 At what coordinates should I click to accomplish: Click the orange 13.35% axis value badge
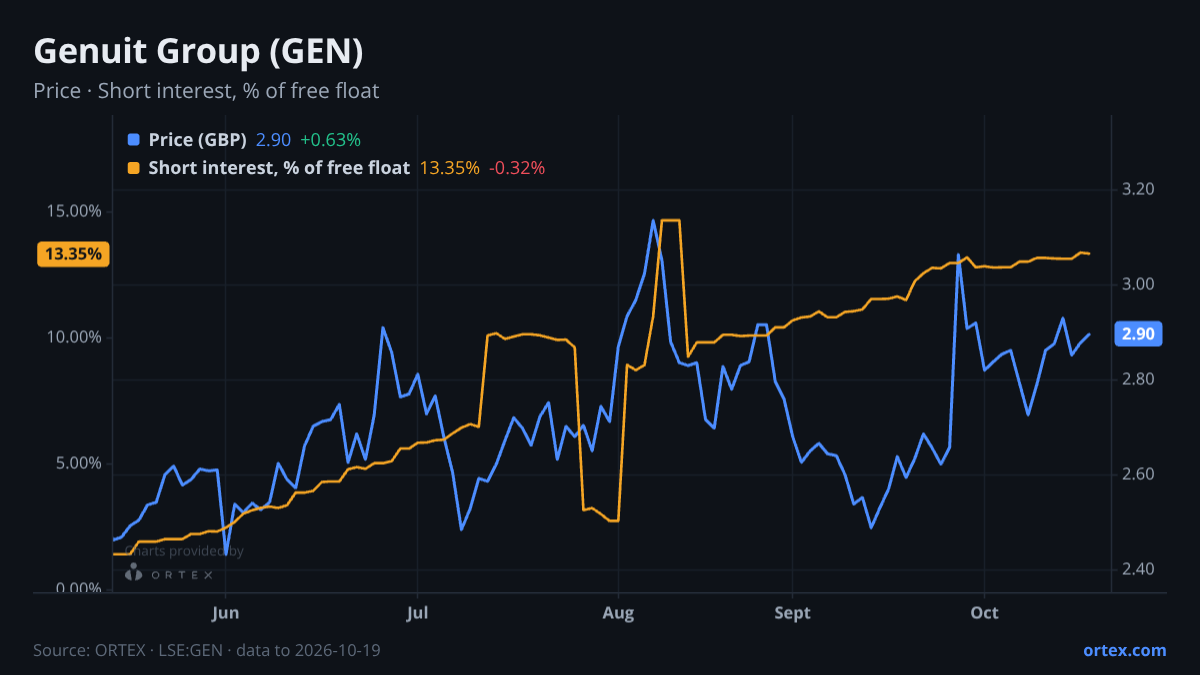point(73,254)
